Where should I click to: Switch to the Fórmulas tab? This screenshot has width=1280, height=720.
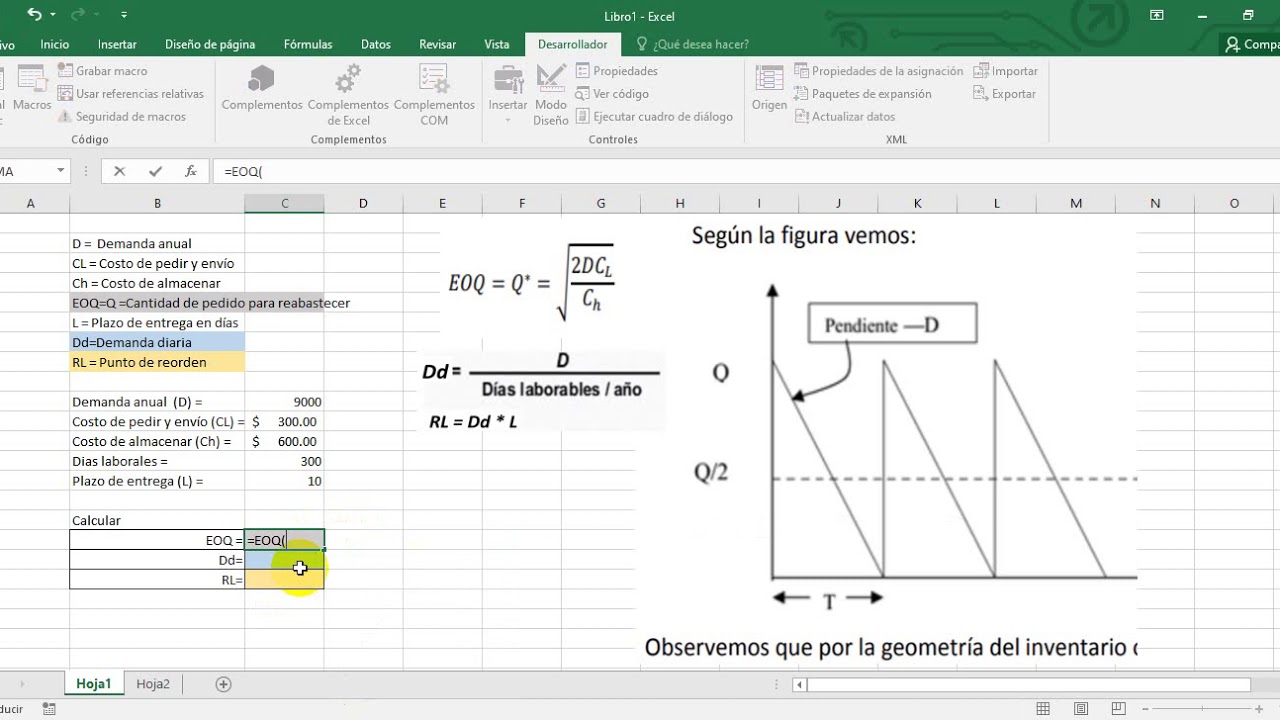pyautogui.click(x=308, y=44)
